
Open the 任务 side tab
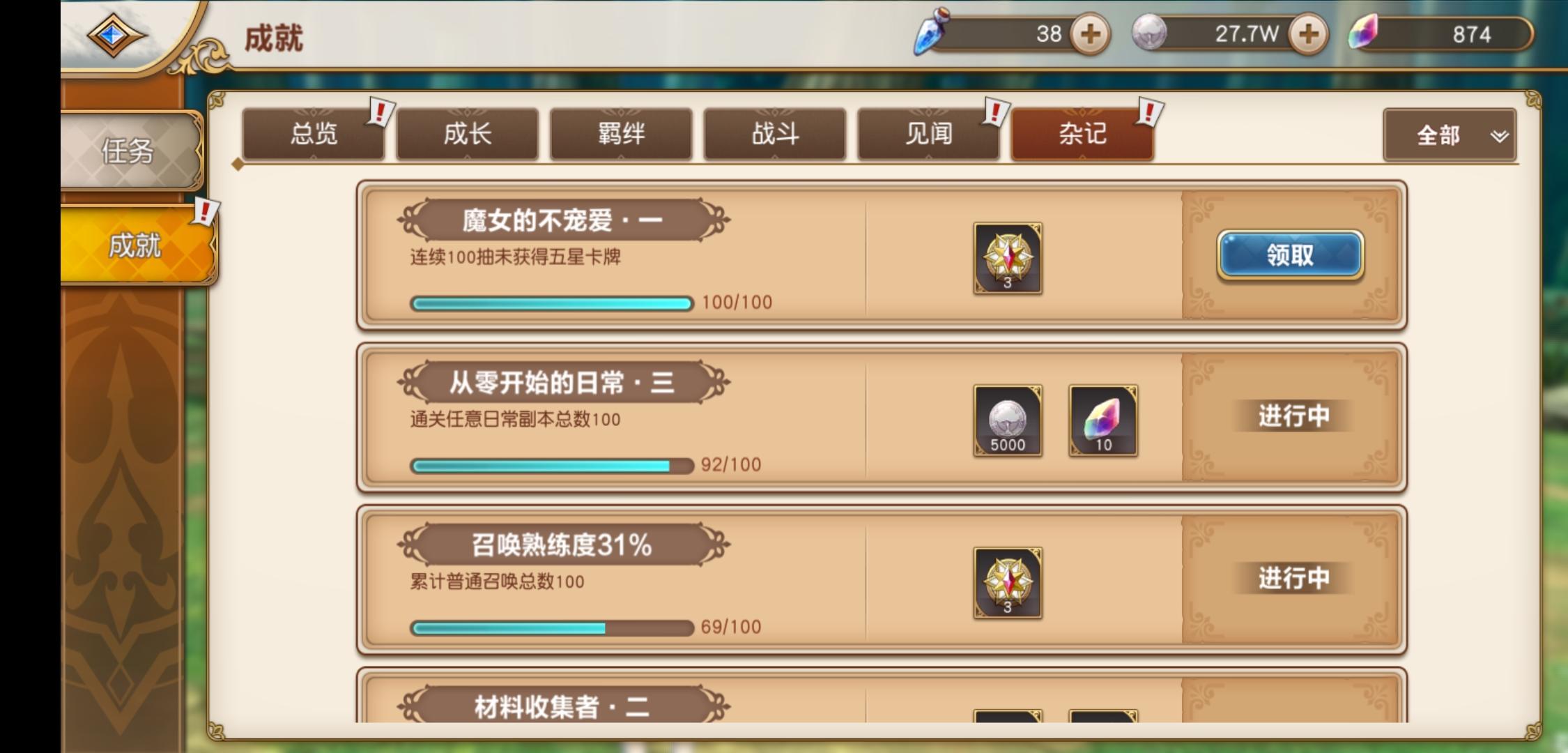click(x=130, y=151)
